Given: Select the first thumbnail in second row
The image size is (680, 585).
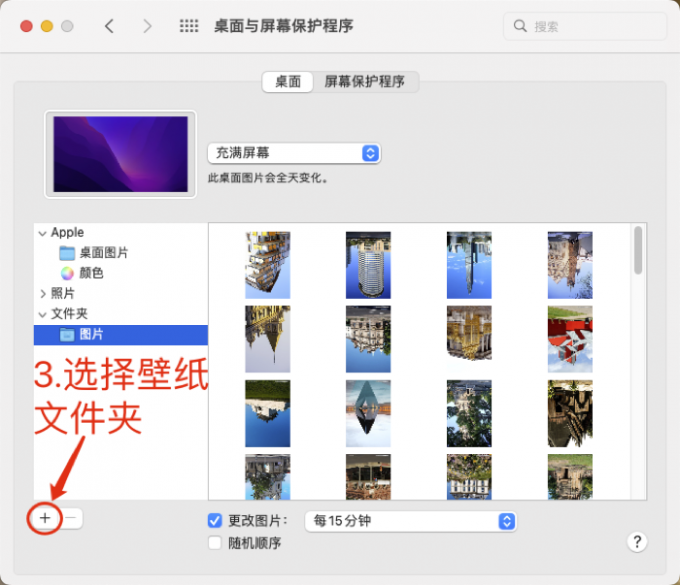Looking at the screenshot, I should pos(268,339).
